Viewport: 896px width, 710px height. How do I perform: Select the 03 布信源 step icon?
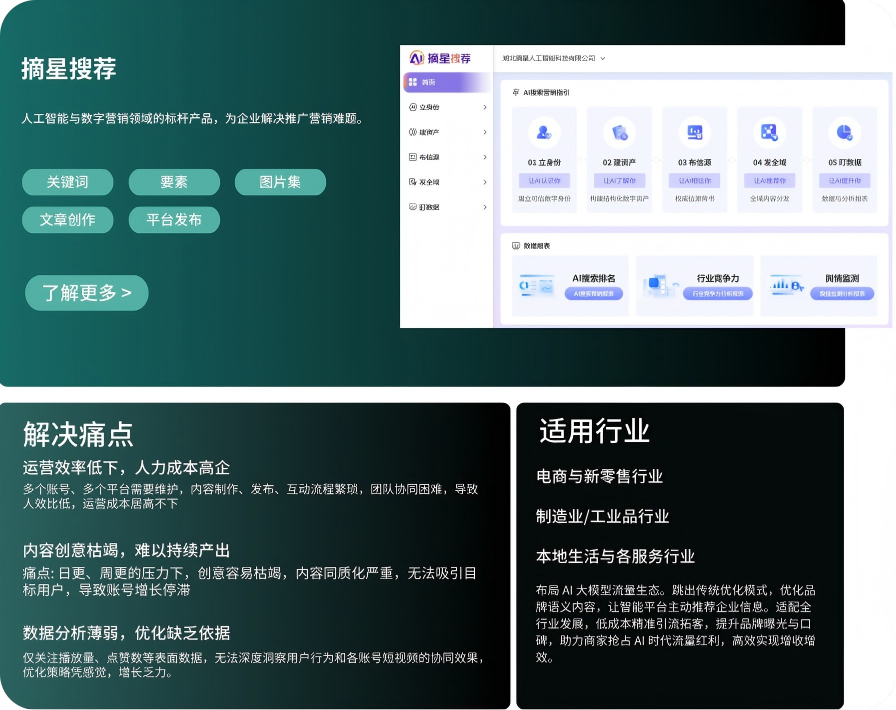coord(694,133)
